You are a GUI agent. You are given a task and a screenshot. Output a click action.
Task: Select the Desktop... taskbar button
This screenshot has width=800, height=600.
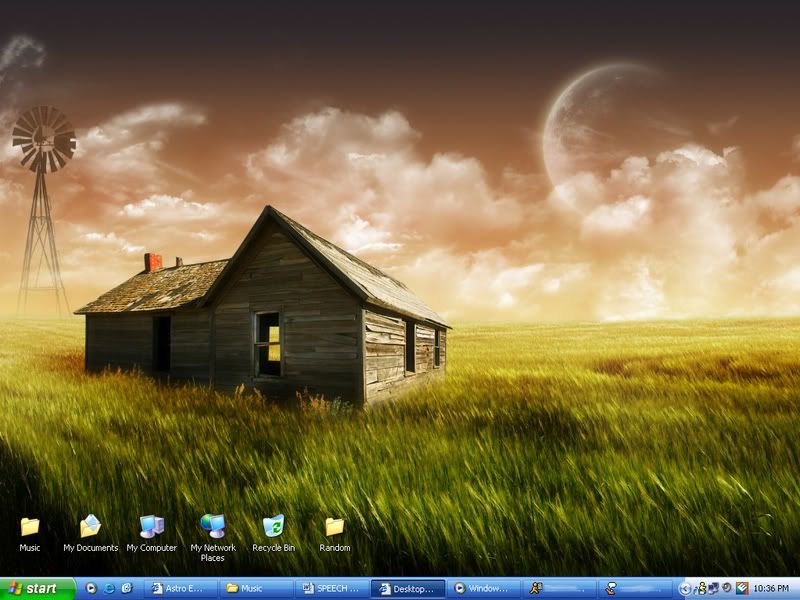[407, 589]
